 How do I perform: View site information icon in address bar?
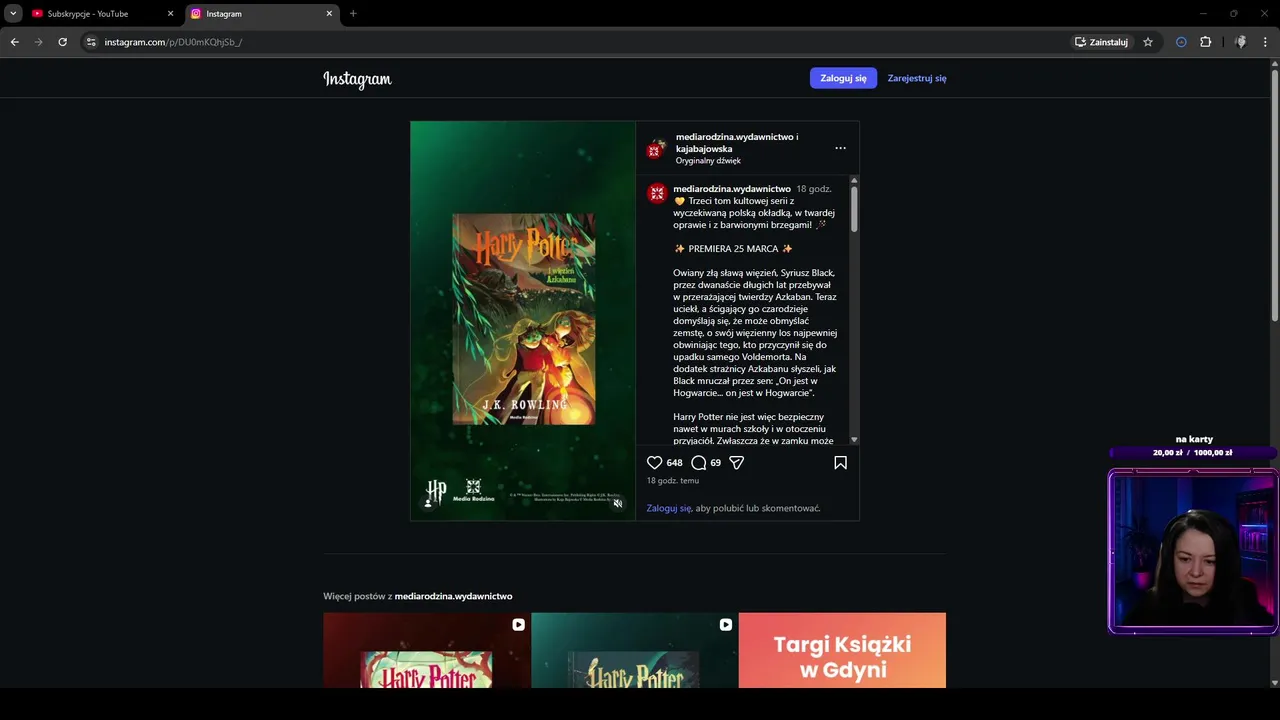point(91,42)
